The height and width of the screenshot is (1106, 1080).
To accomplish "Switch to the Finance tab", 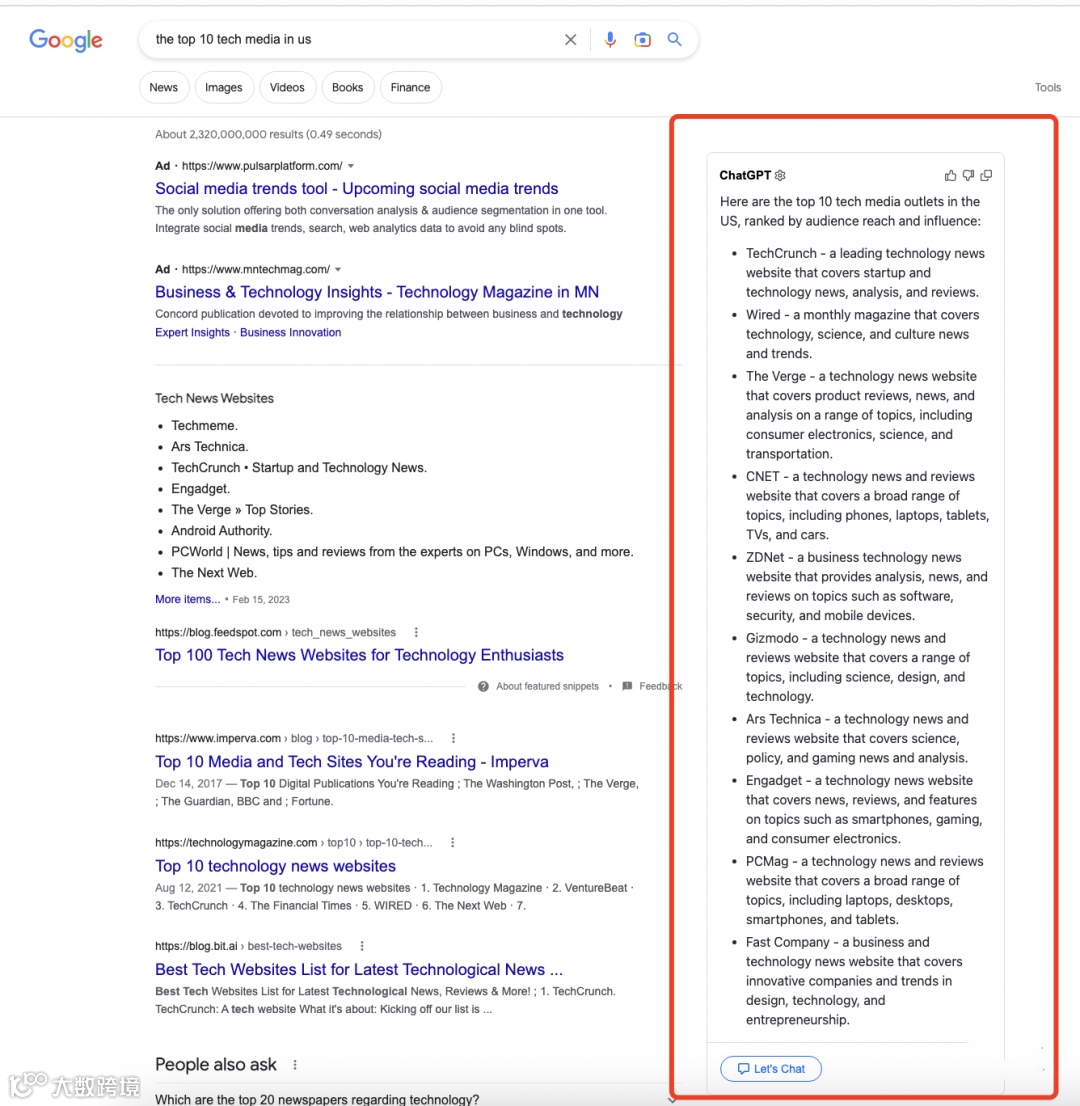I will [x=411, y=87].
